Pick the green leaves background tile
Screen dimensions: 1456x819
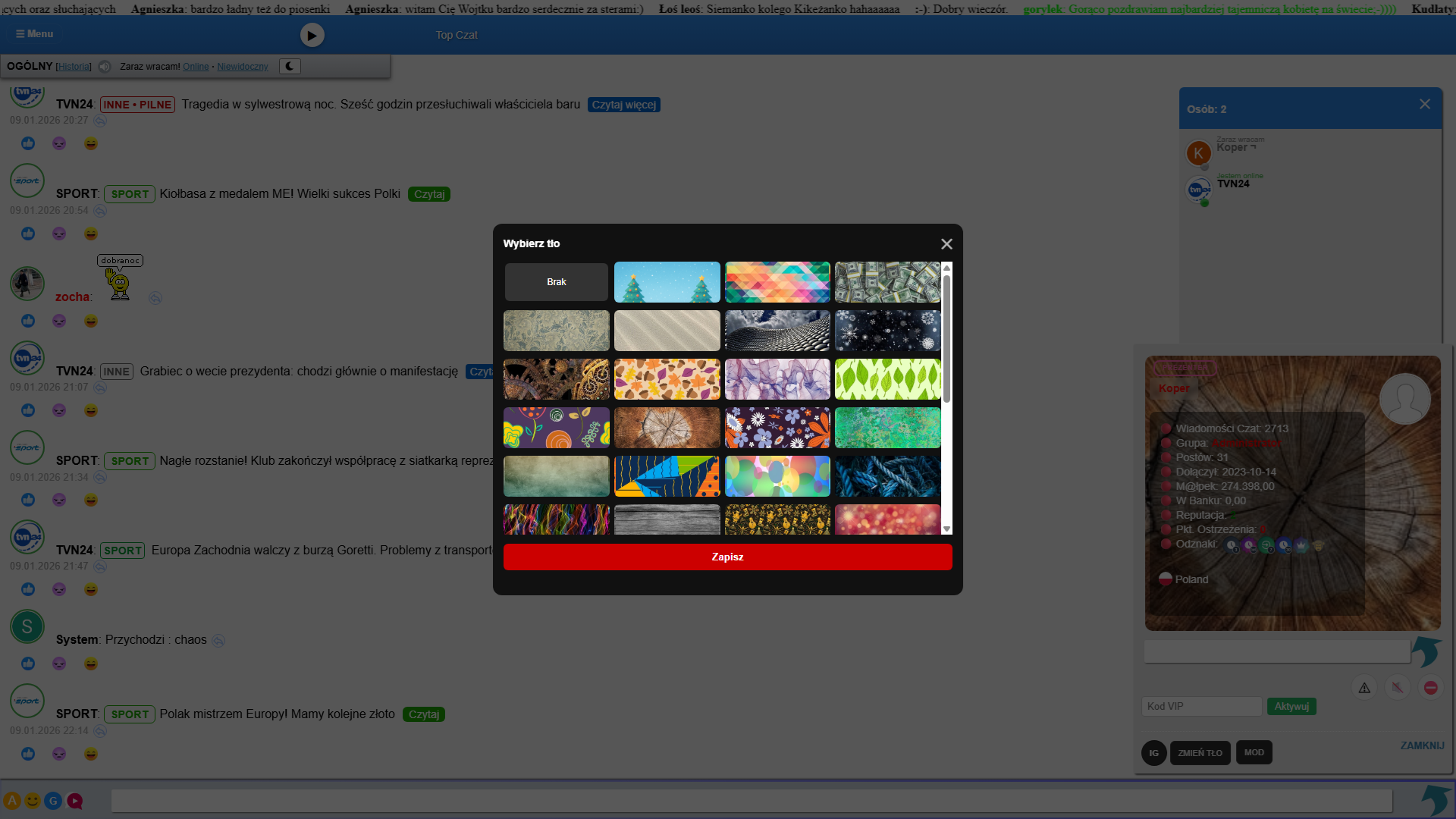click(887, 379)
